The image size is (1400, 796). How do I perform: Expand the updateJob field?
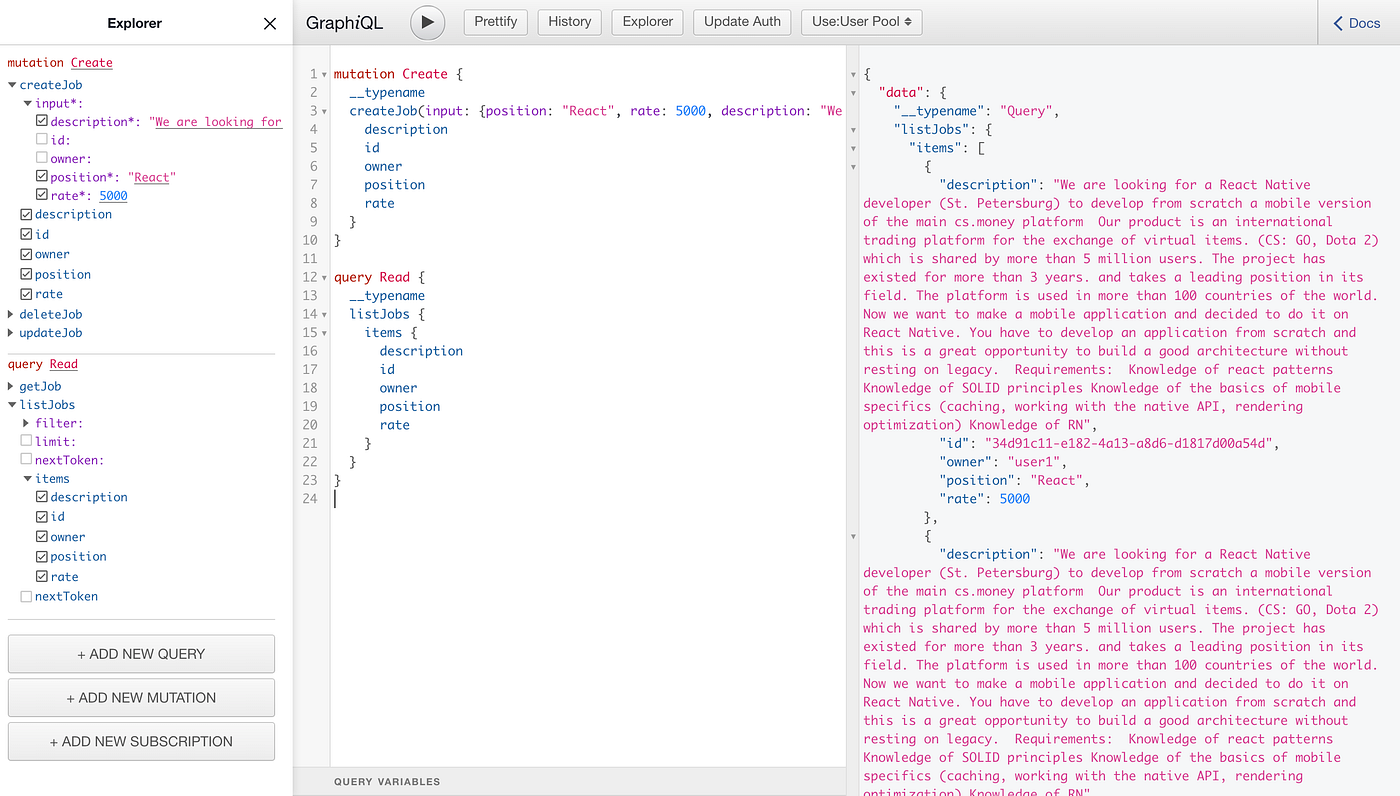point(11,333)
